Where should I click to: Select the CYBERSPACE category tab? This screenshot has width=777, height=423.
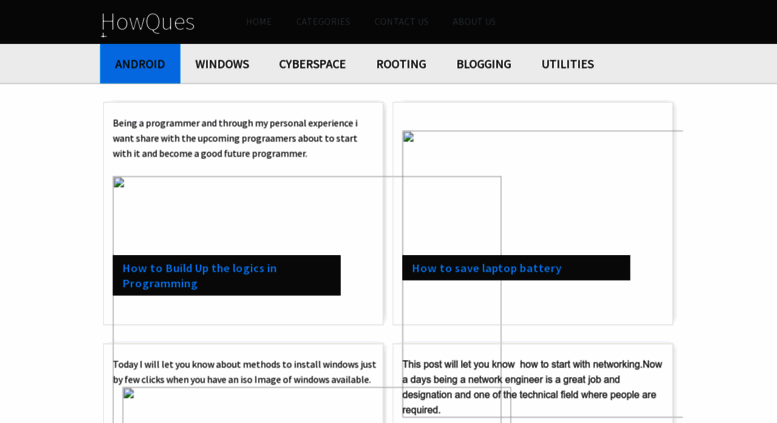coord(312,64)
